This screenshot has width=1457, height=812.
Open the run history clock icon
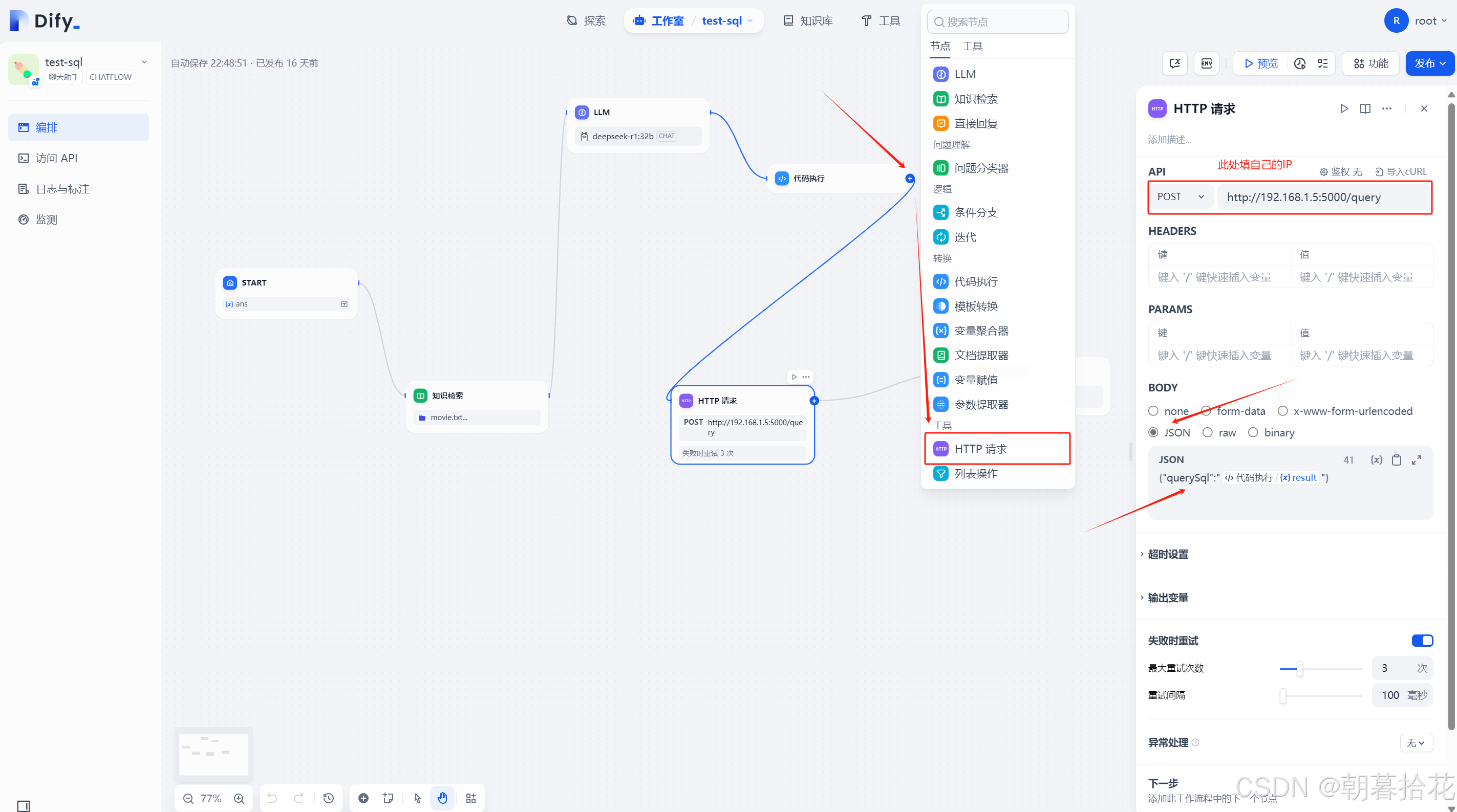[x=1299, y=63]
